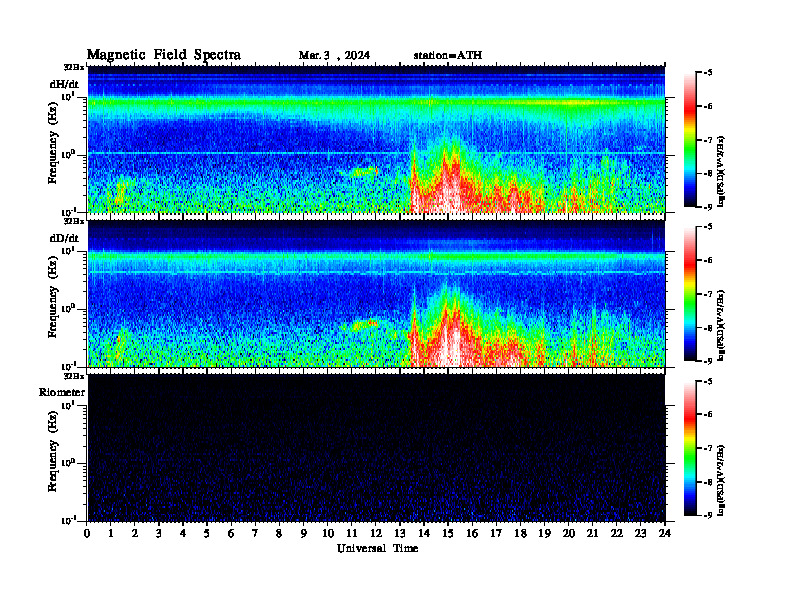Select the dH/dt spectrogram plot area

(x=376, y=139)
